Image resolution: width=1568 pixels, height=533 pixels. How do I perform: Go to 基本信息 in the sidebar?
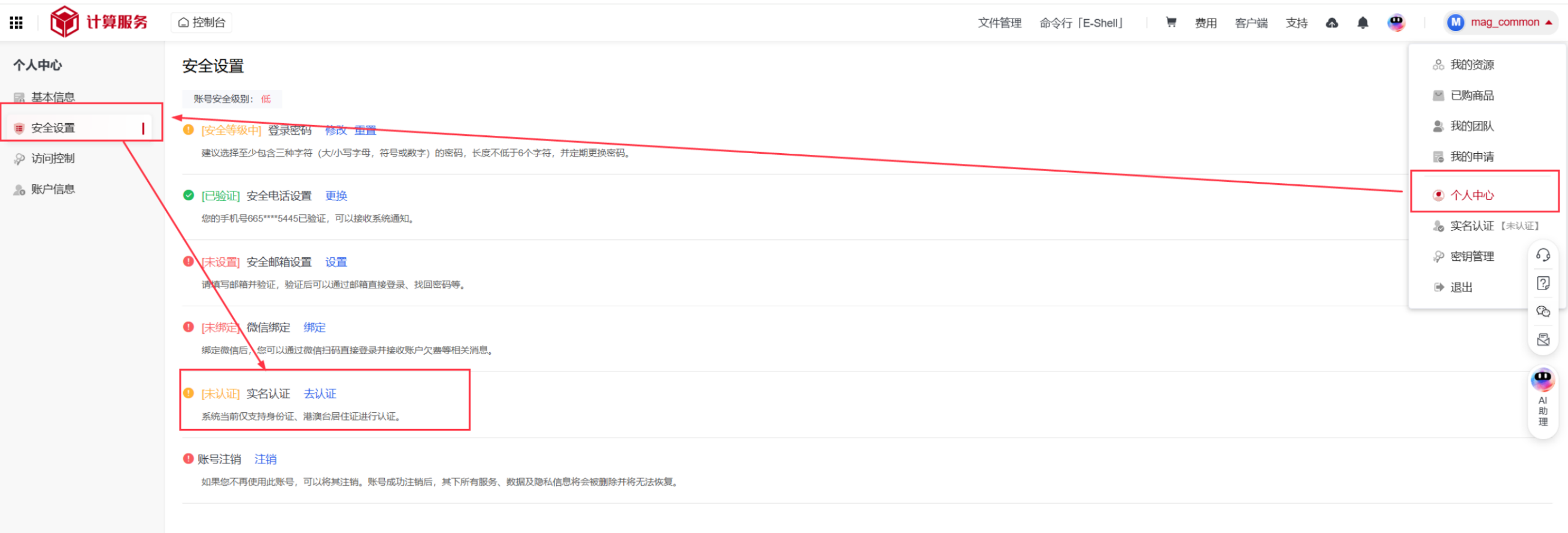(53, 97)
